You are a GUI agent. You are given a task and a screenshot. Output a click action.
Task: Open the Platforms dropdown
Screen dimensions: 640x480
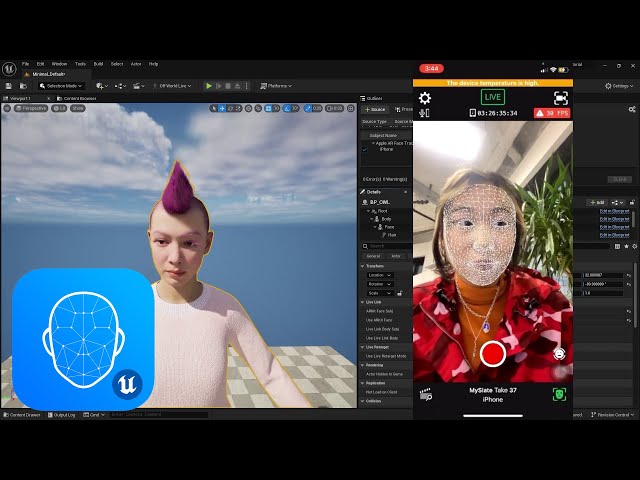[276, 86]
